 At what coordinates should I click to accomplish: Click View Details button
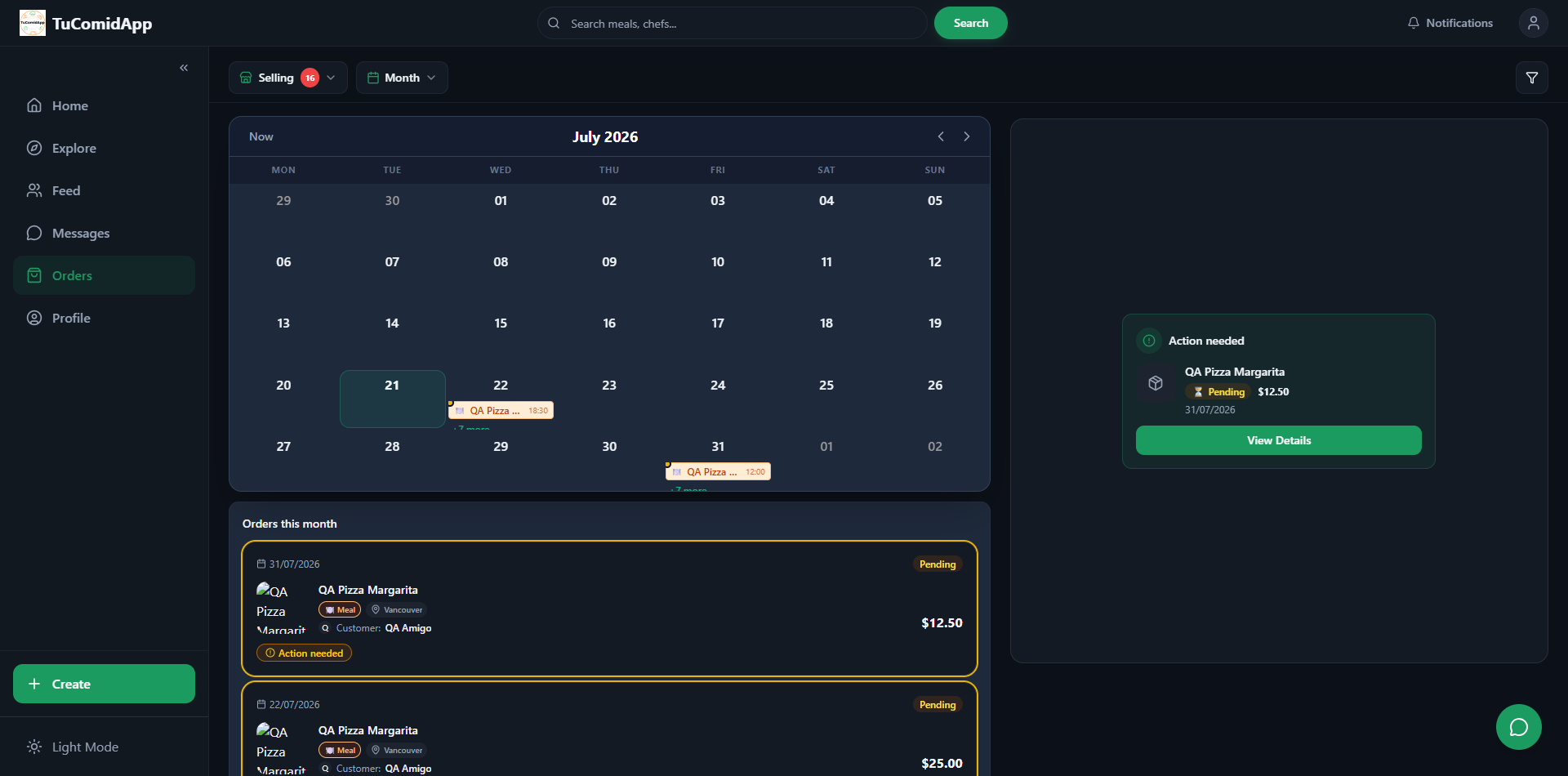(x=1278, y=440)
